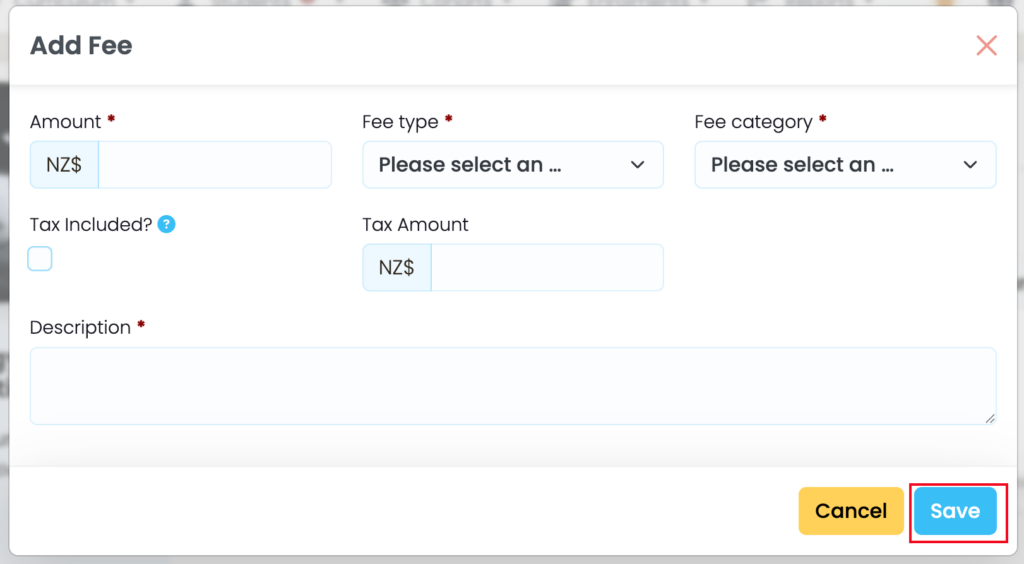Click the NZ$ currency prefix beside Amount
This screenshot has height=564, width=1024.
coord(64,165)
